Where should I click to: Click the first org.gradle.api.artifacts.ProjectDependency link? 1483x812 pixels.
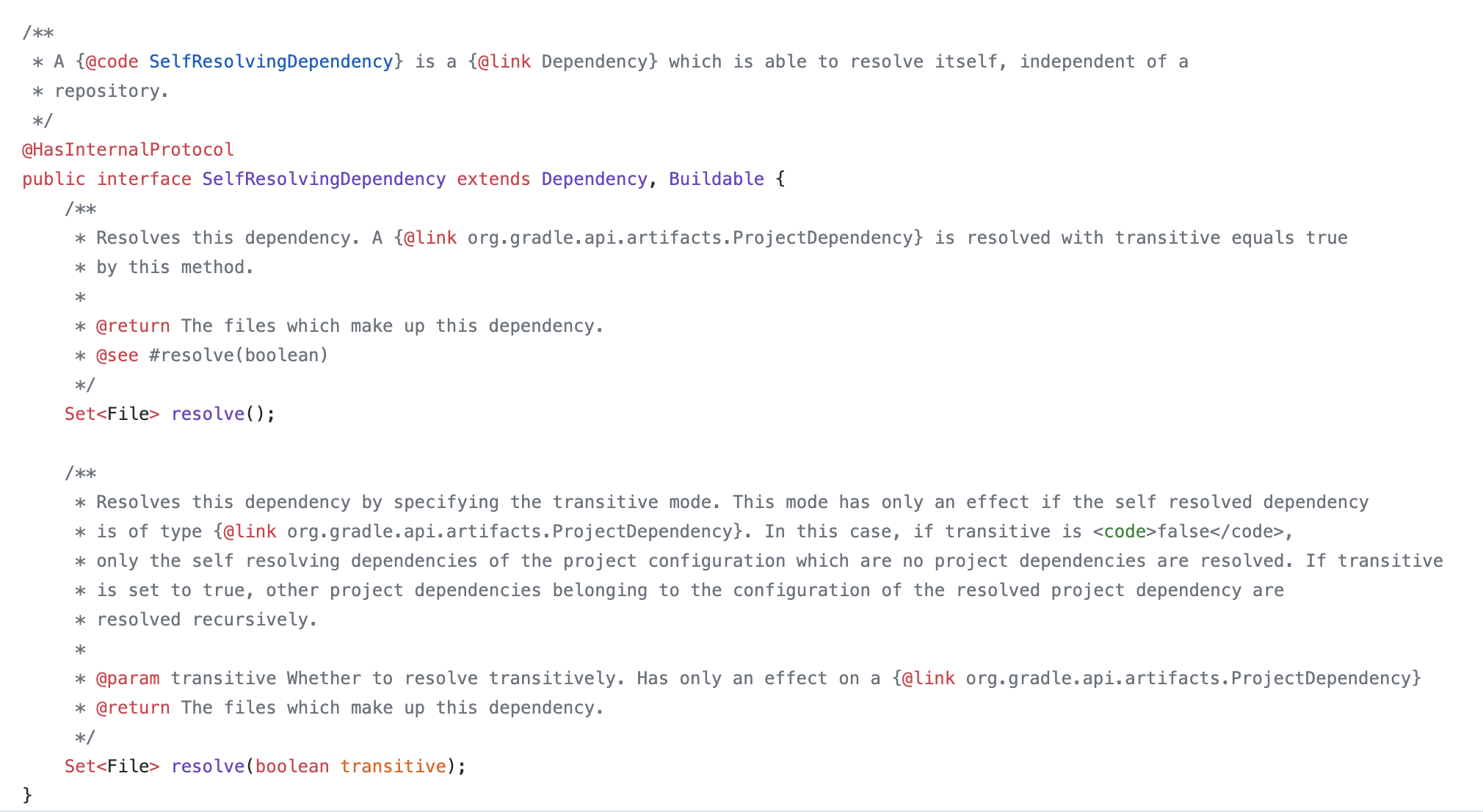click(690, 238)
